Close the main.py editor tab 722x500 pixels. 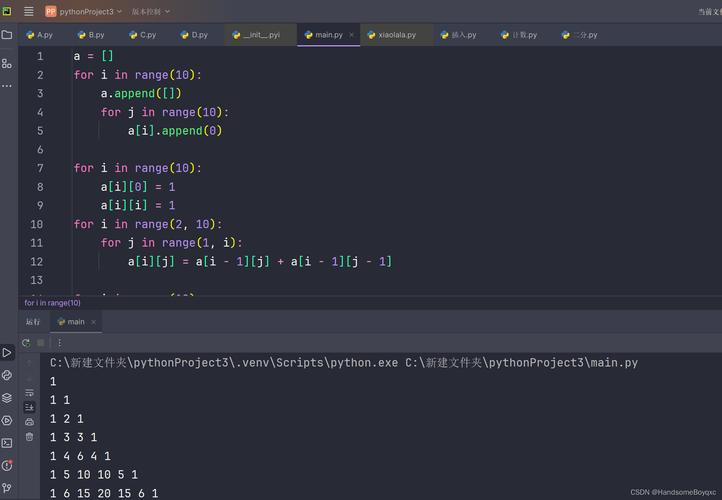[352, 35]
